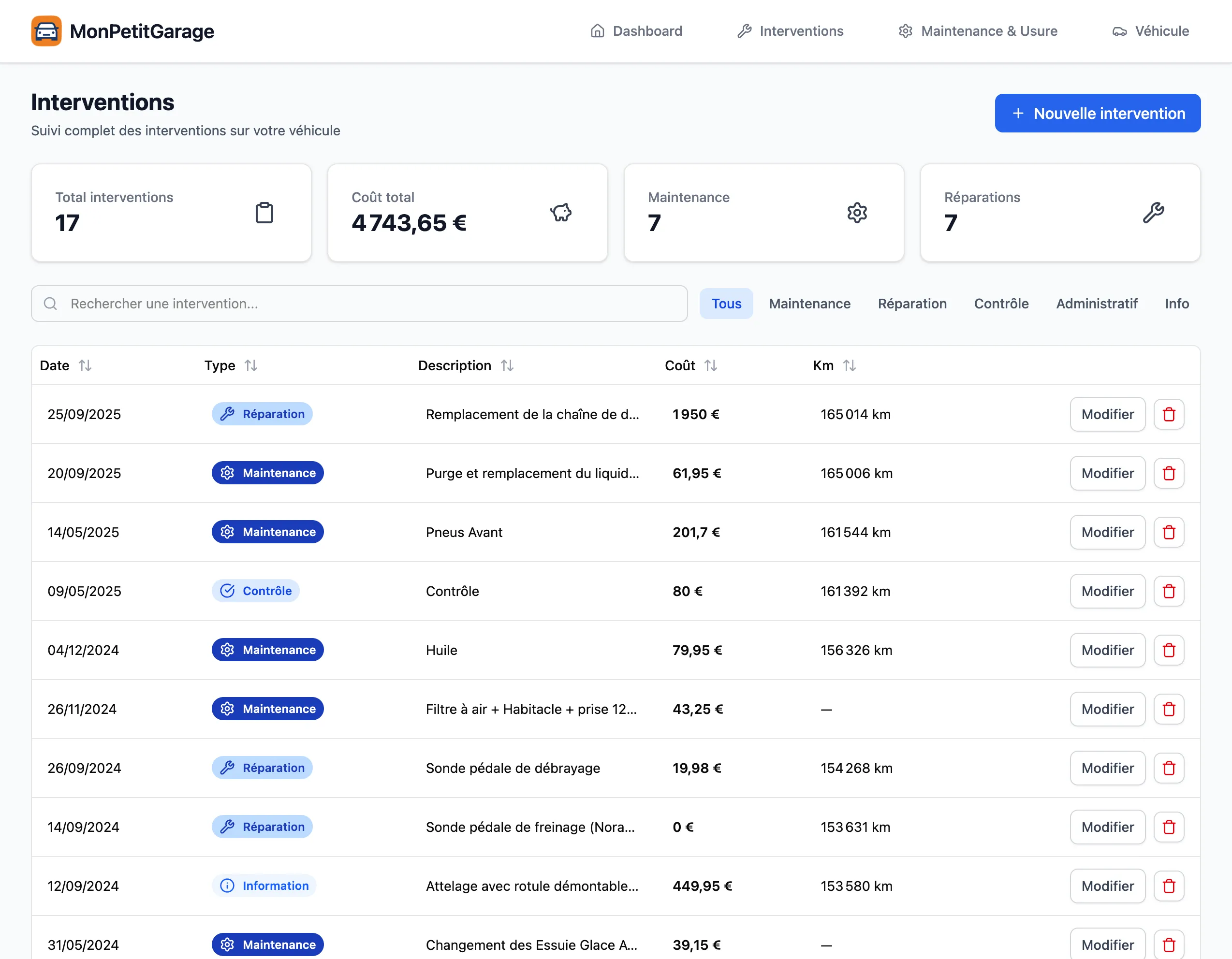Sort table by Coût column
This screenshot has height=959, width=1232.
(710, 366)
